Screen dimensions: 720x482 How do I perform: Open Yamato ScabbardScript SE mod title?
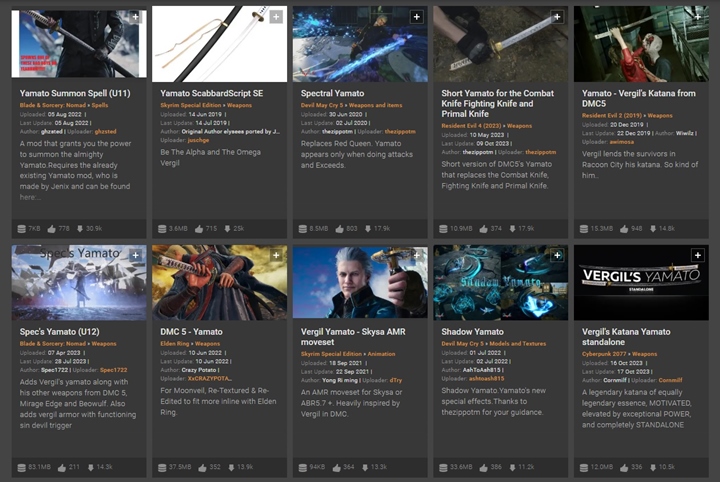point(212,93)
